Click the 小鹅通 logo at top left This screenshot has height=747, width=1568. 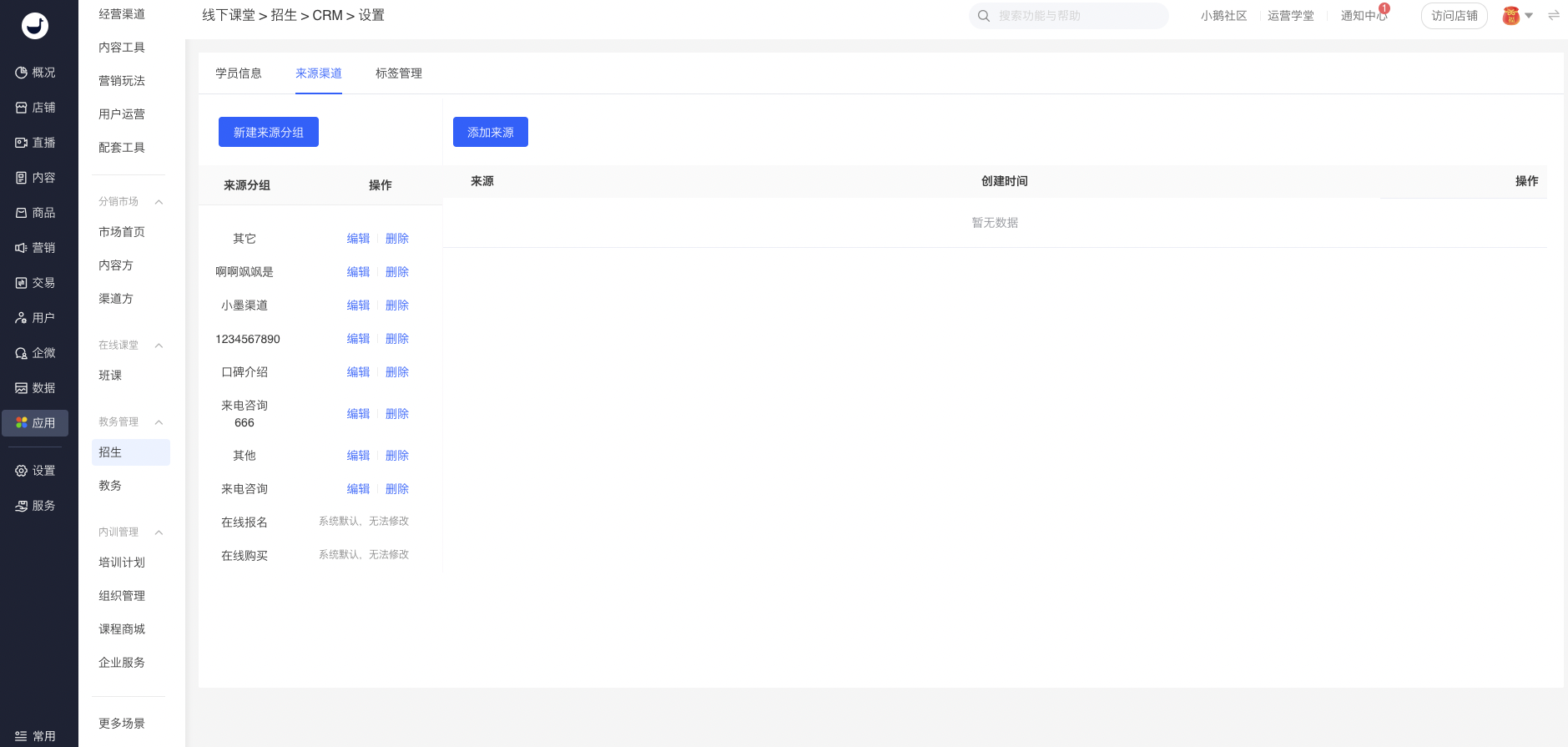point(35,26)
